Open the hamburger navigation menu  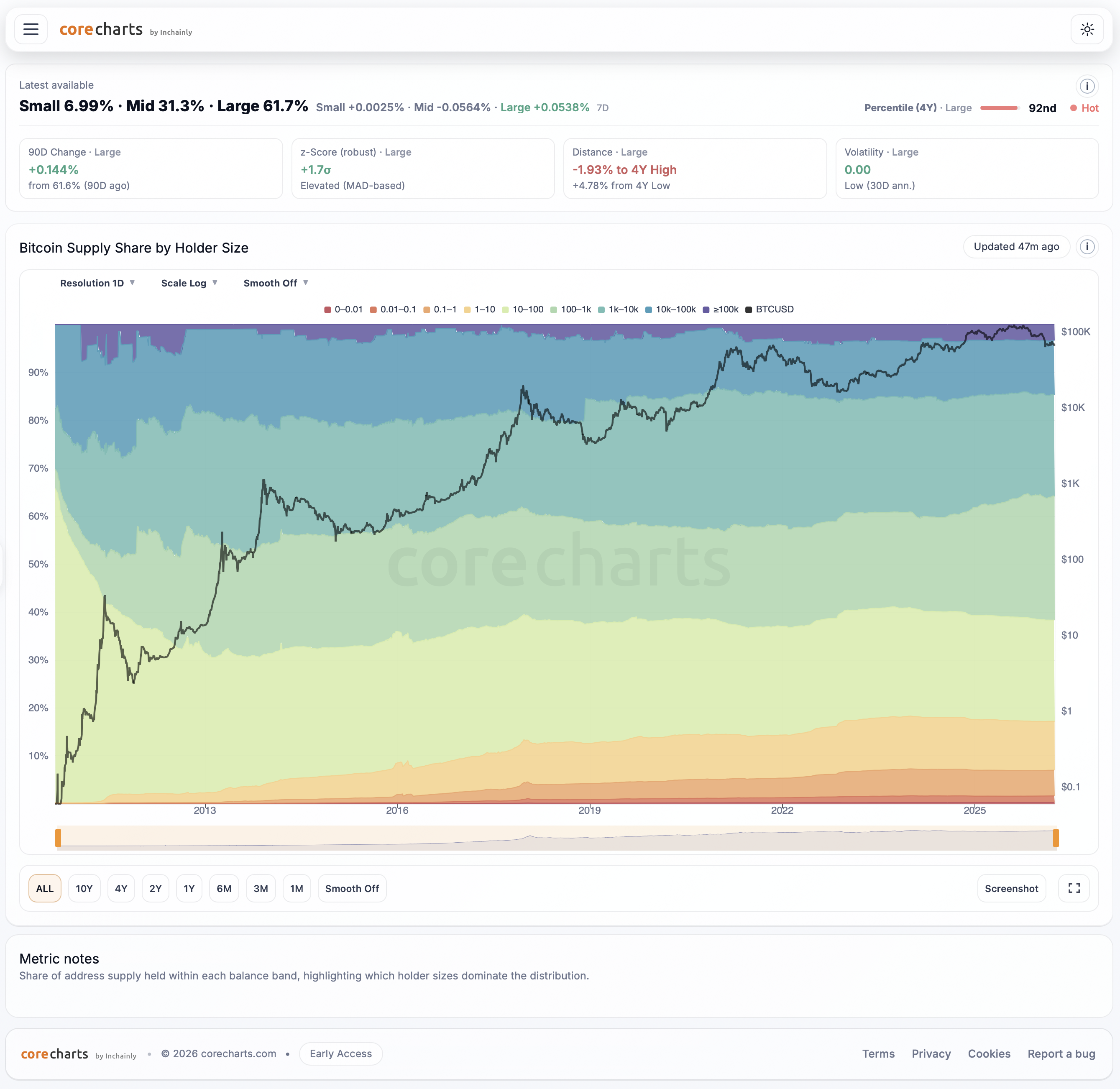pos(31,29)
